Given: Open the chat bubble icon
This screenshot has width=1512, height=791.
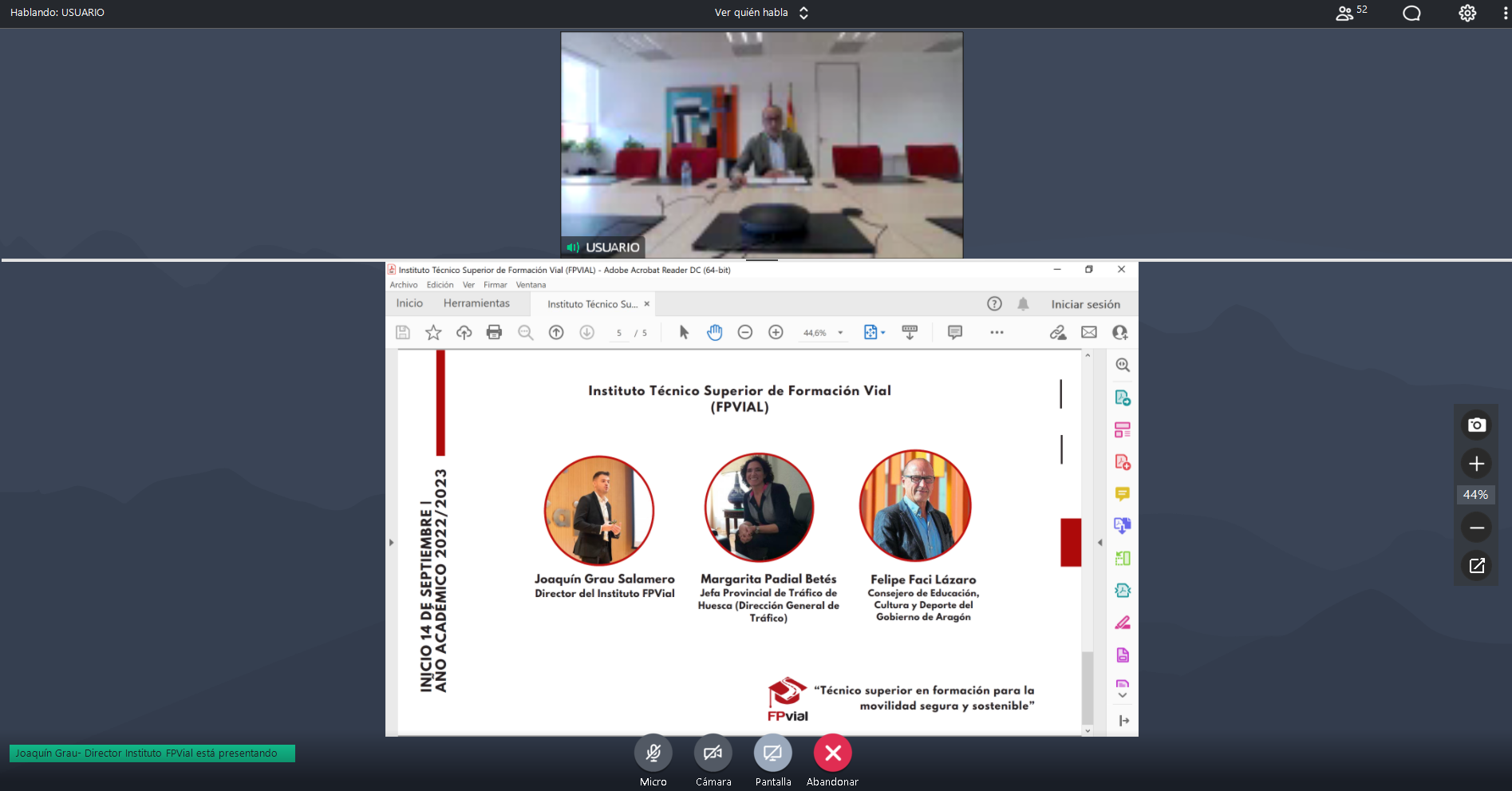Looking at the screenshot, I should (x=1411, y=13).
